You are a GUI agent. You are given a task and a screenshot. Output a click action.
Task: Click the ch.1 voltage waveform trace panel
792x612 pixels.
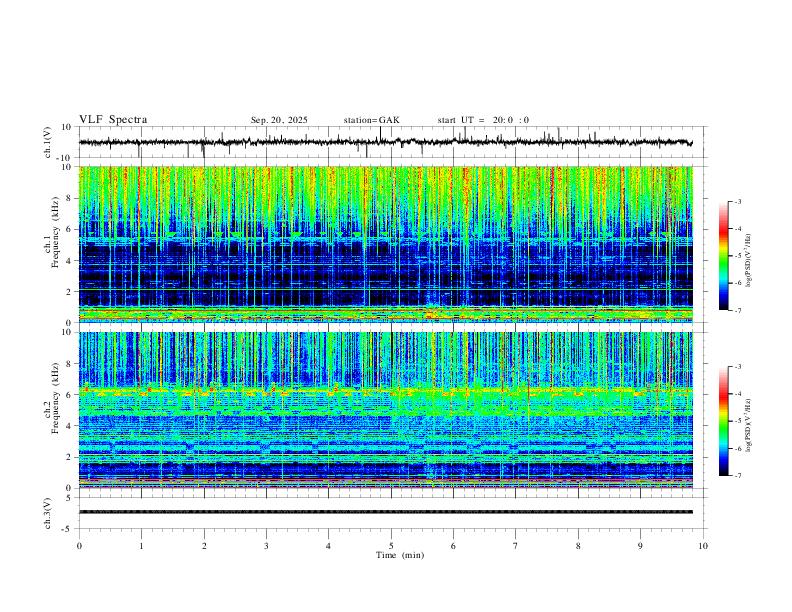click(392, 142)
